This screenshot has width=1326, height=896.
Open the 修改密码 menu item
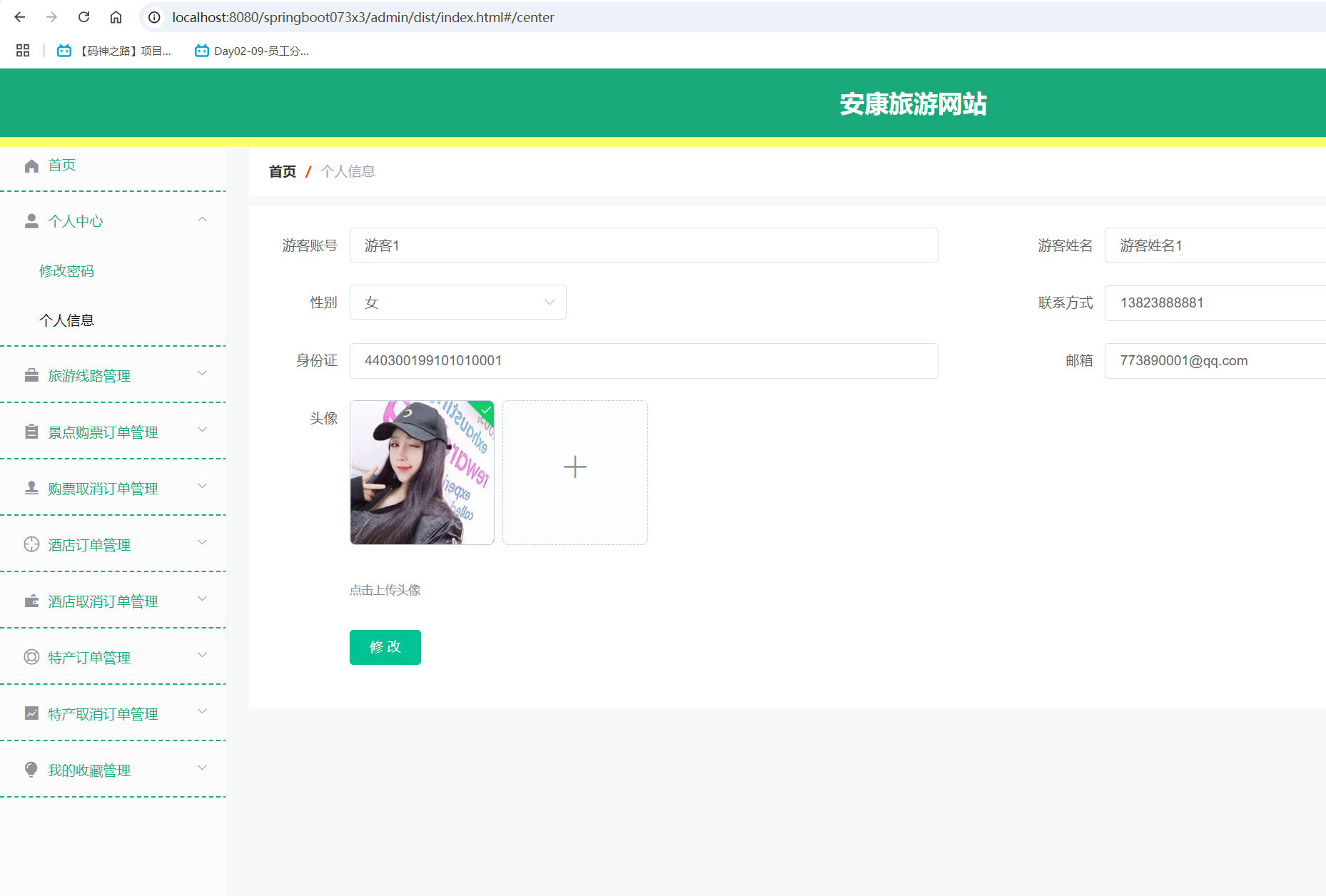click(x=66, y=270)
